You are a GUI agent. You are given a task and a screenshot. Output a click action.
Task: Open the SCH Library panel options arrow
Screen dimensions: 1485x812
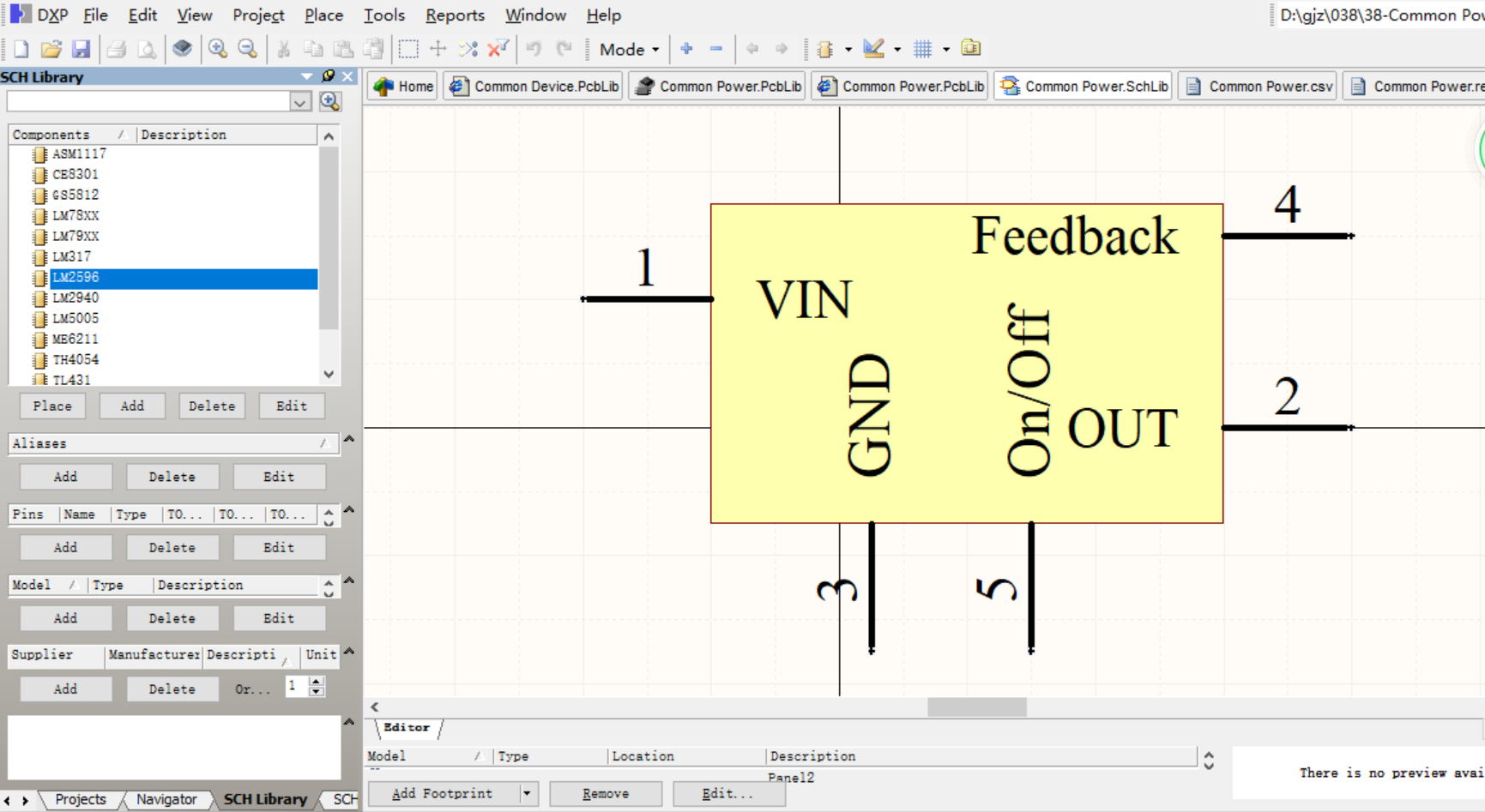coord(306,76)
